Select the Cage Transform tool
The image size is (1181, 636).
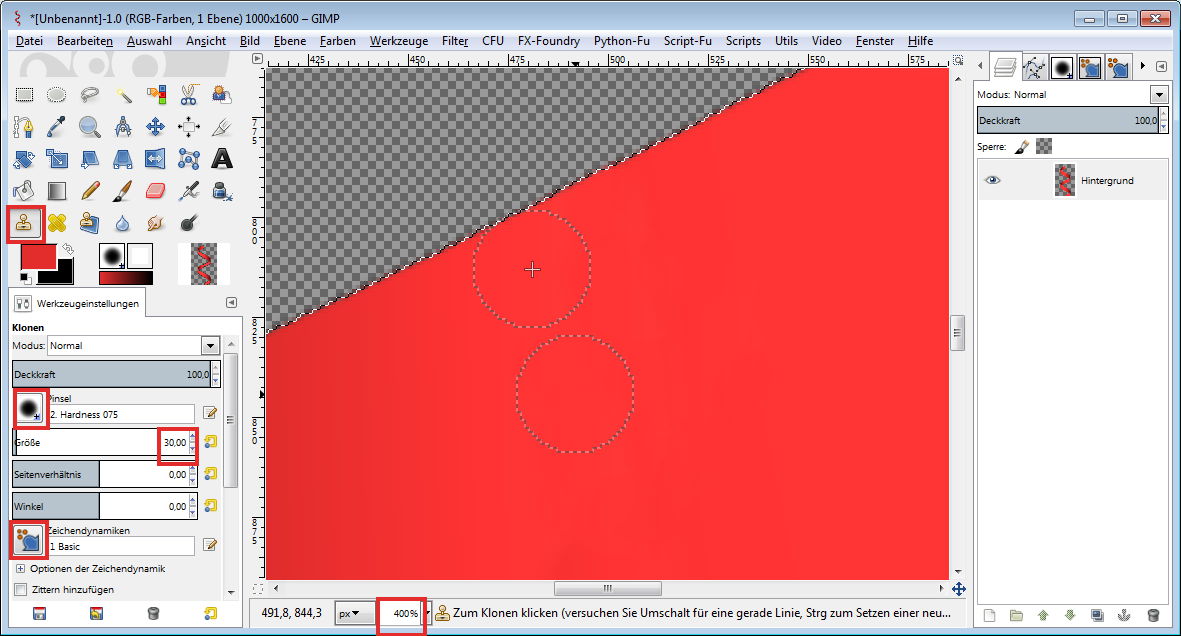188,159
